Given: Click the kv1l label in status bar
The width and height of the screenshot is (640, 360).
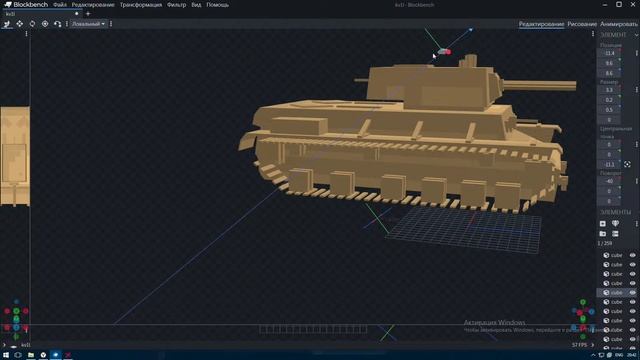Looking at the screenshot, I should point(26,345).
